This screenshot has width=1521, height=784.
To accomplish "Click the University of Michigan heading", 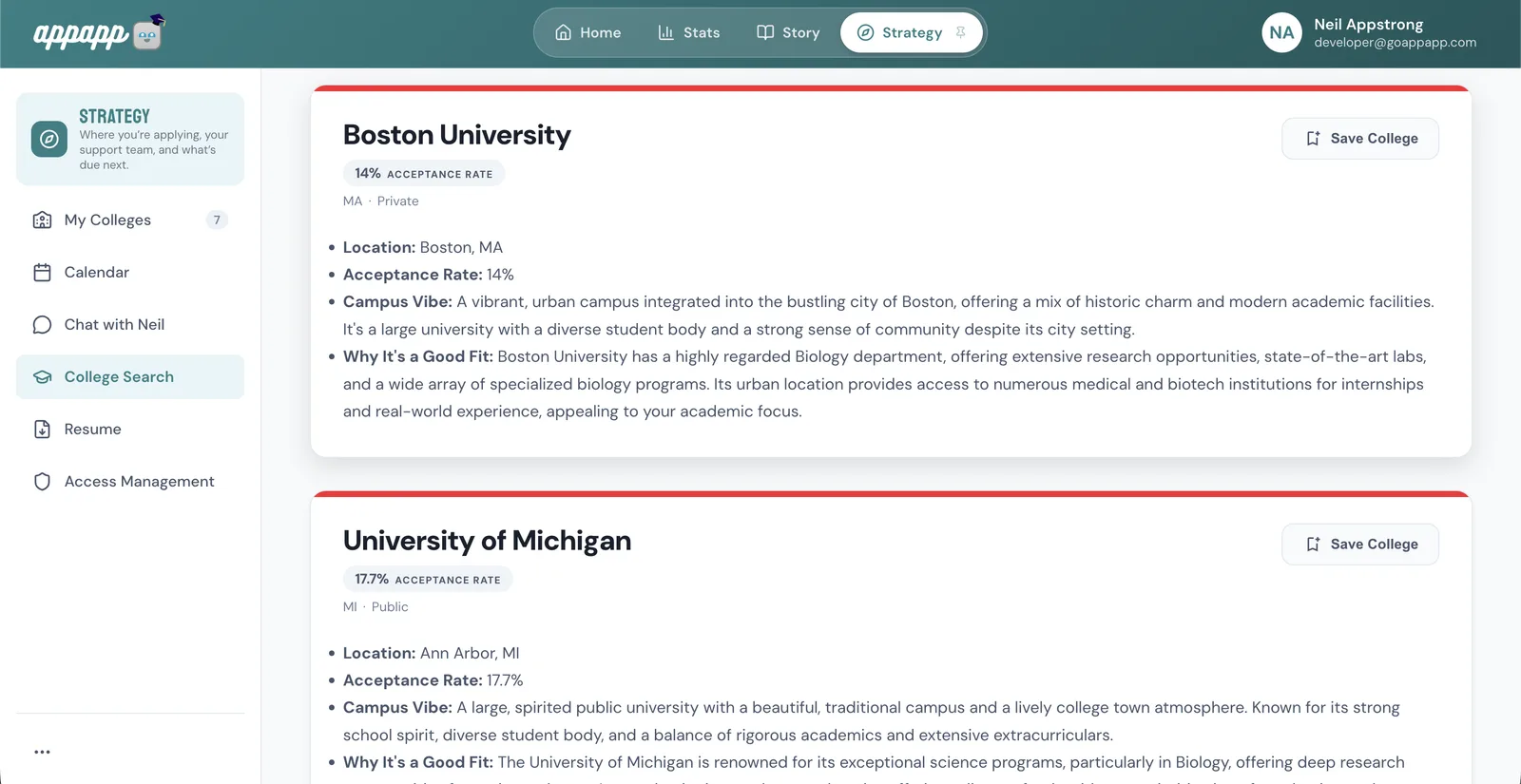I will [x=487, y=541].
